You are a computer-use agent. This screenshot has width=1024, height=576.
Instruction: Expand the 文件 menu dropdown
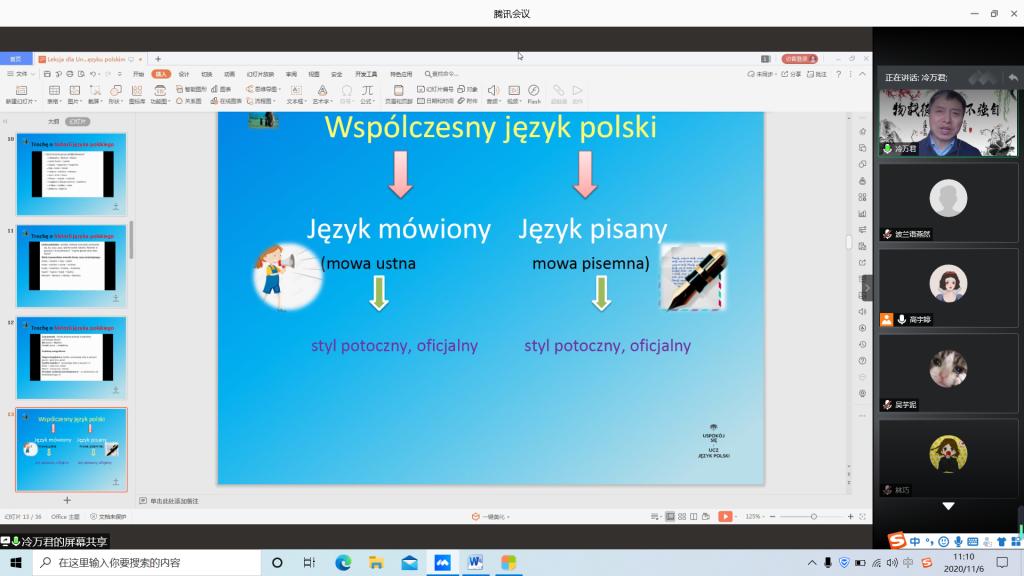pyautogui.click(x=22, y=74)
